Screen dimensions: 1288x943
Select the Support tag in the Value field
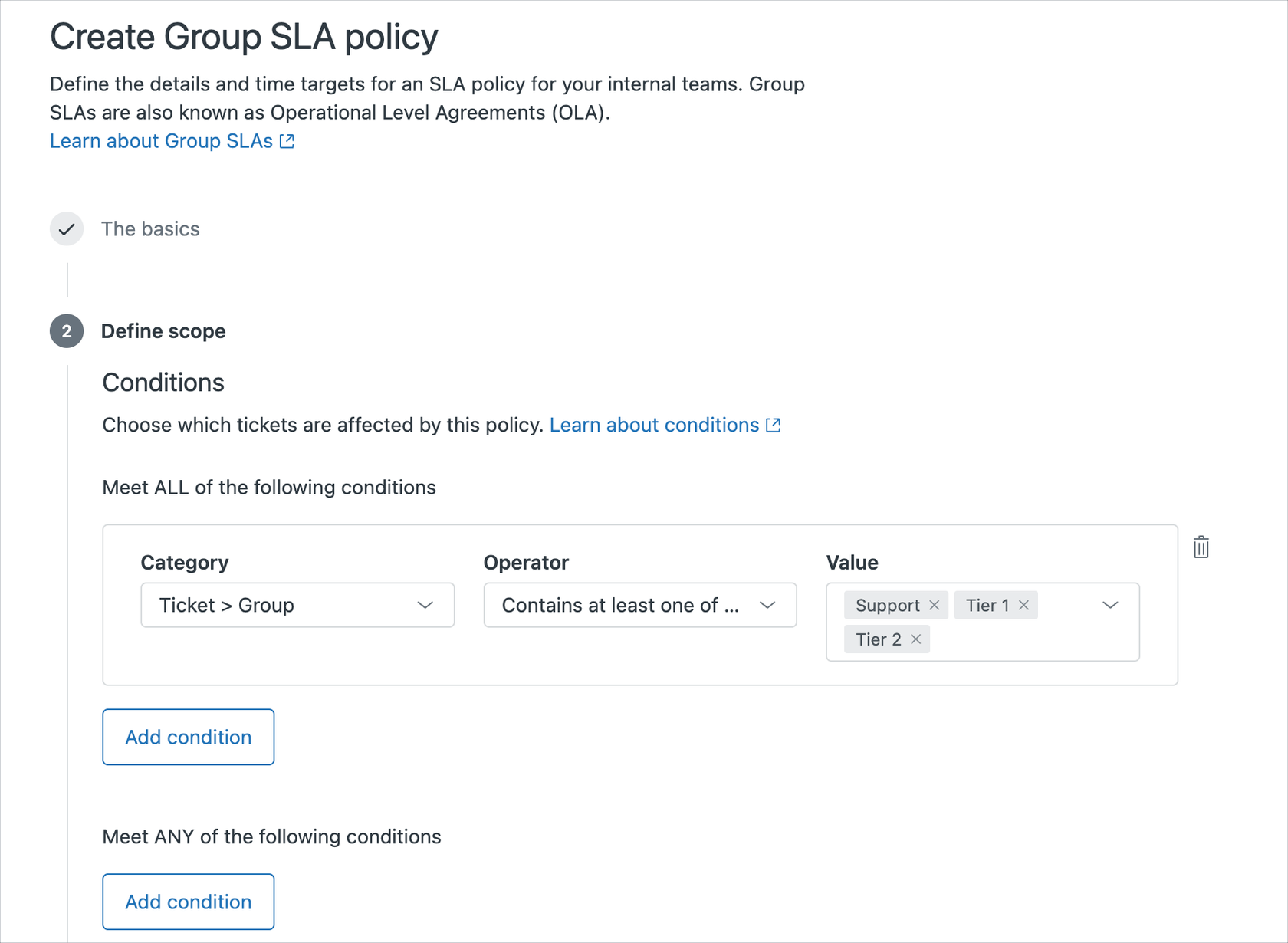(886, 605)
